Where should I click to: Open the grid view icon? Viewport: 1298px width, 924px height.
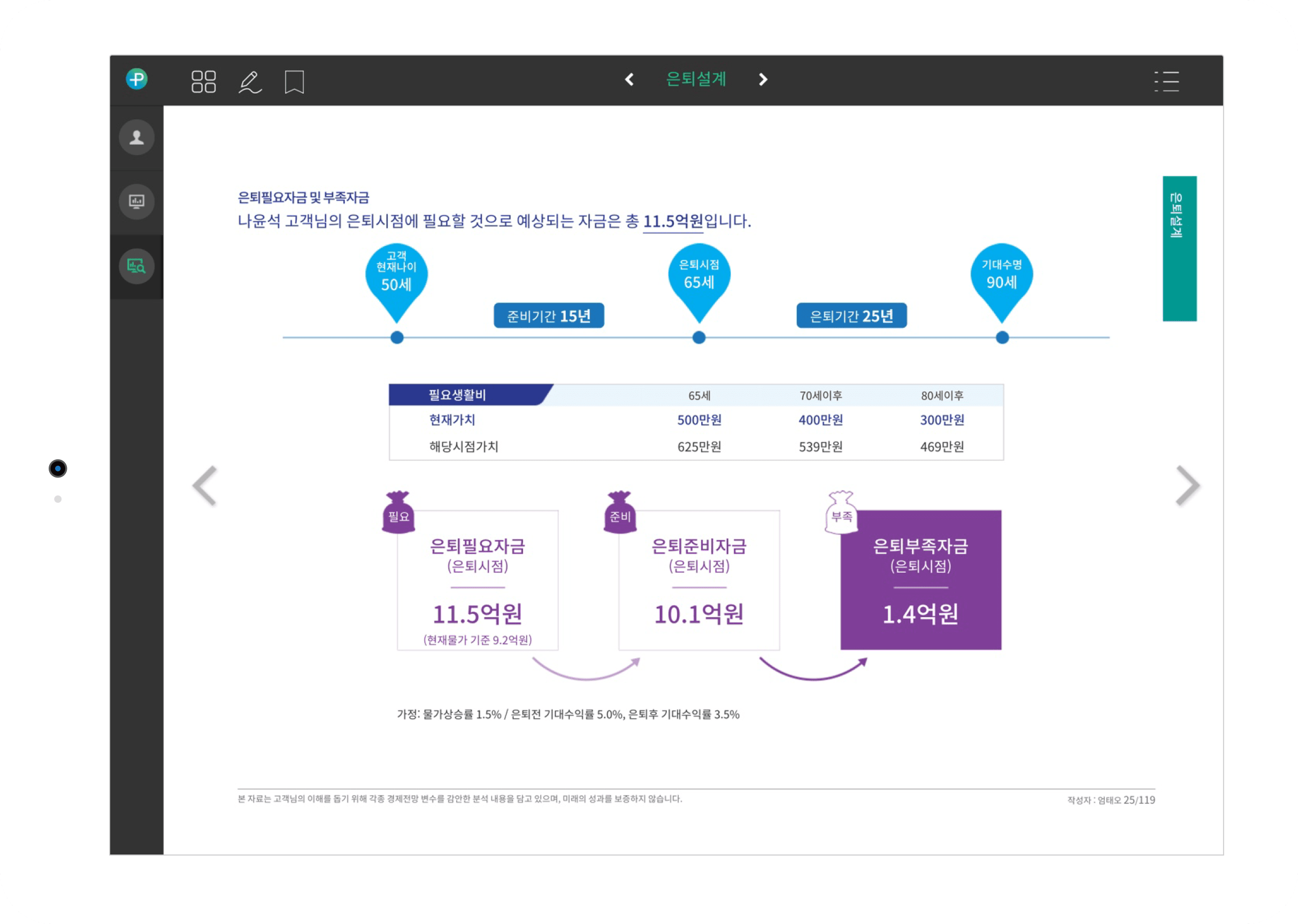203,81
